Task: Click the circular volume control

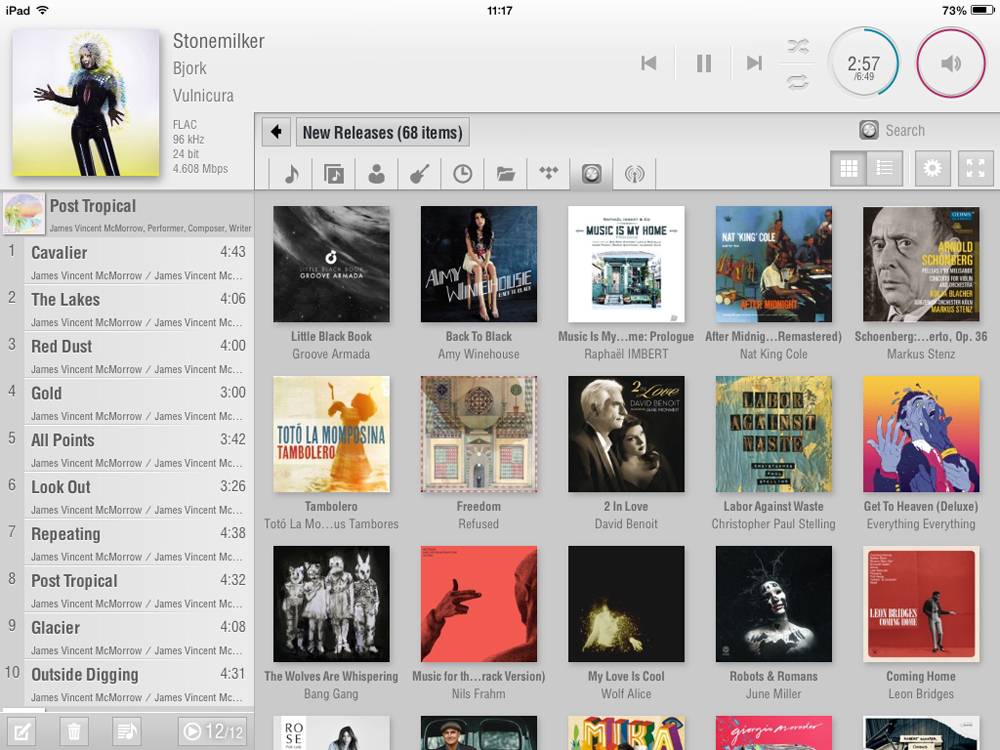Action: tap(951, 63)
